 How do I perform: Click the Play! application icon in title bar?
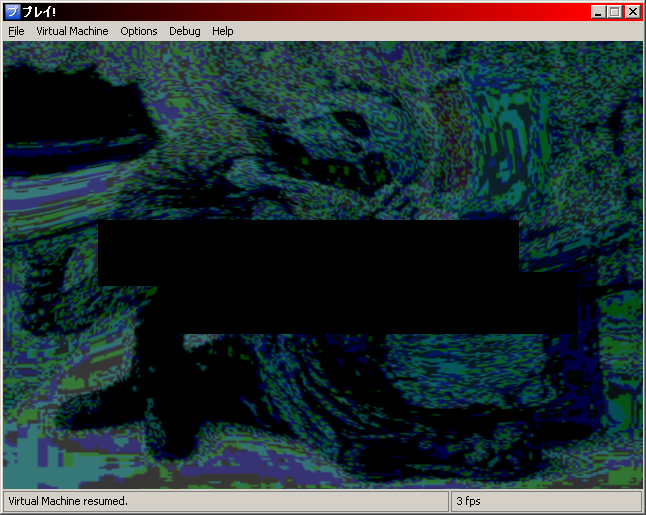[12, 12]
